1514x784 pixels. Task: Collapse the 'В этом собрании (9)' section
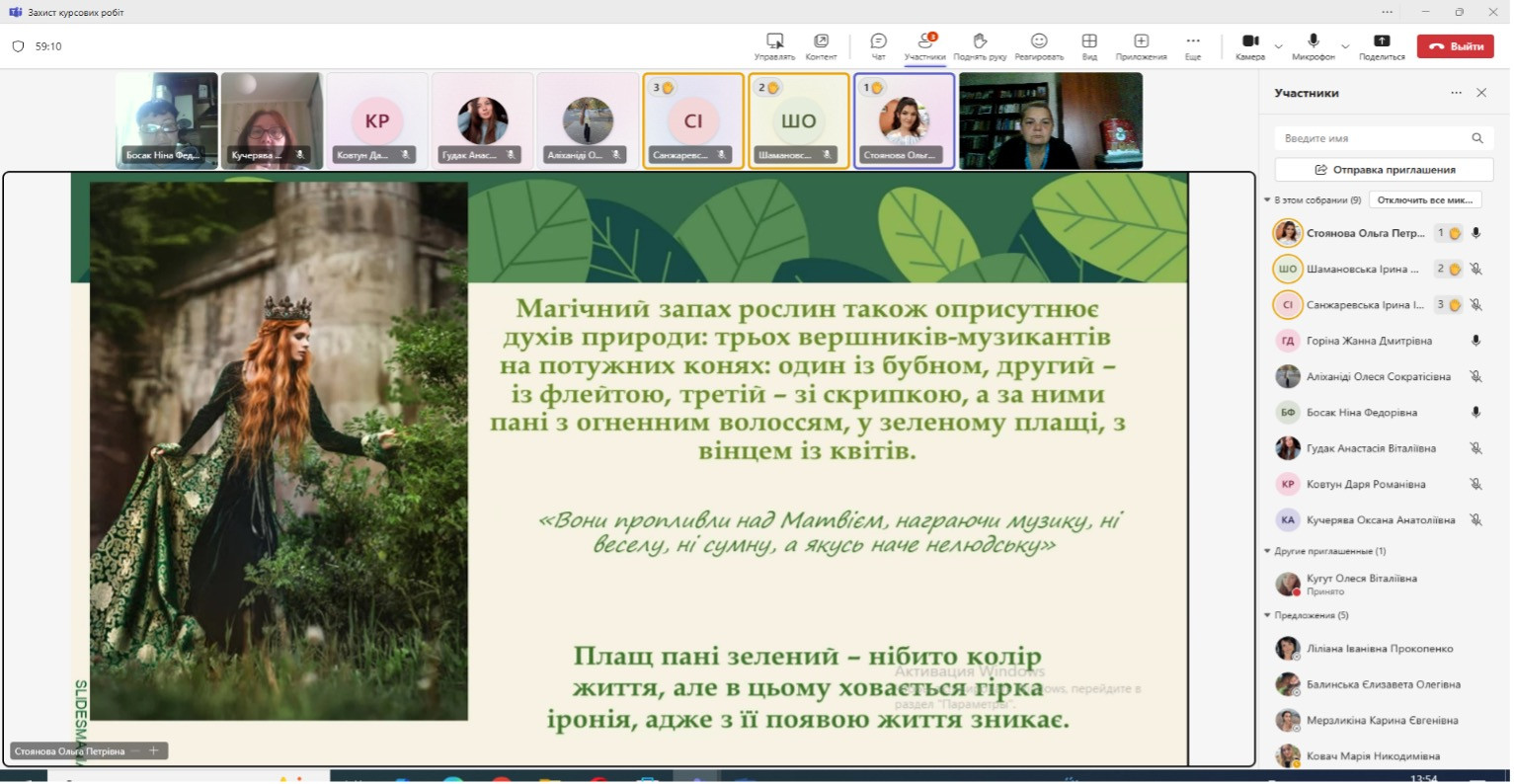coord(1268,200)
